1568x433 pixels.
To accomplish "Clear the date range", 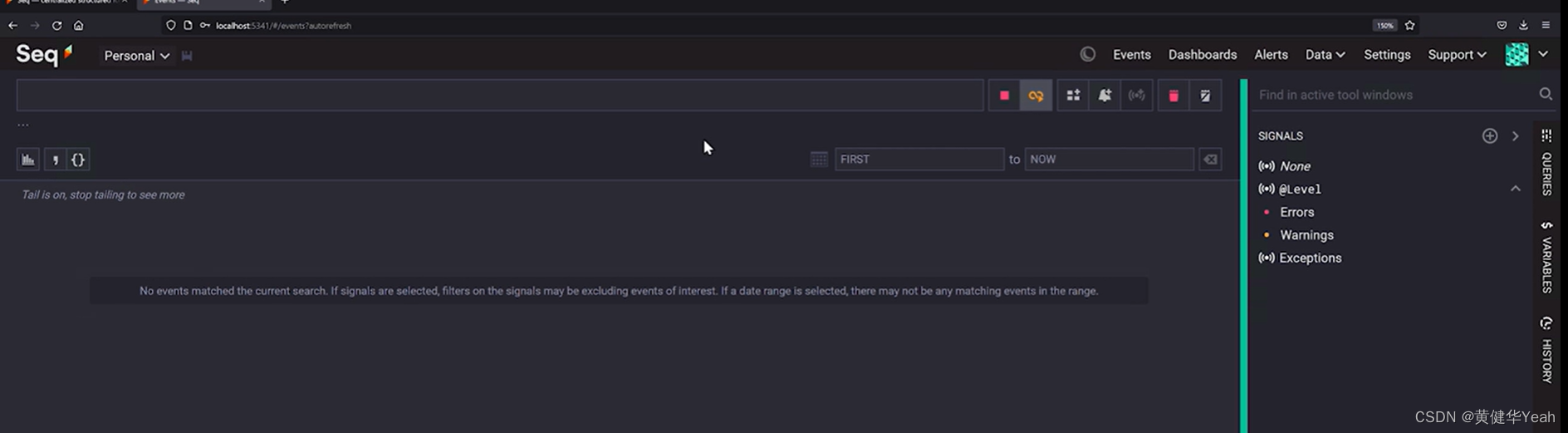I will pos(1210,160).
